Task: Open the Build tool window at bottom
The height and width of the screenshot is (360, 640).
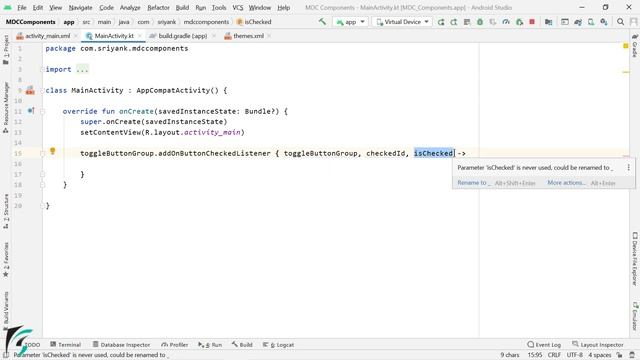Action: [x=242, y=344]
